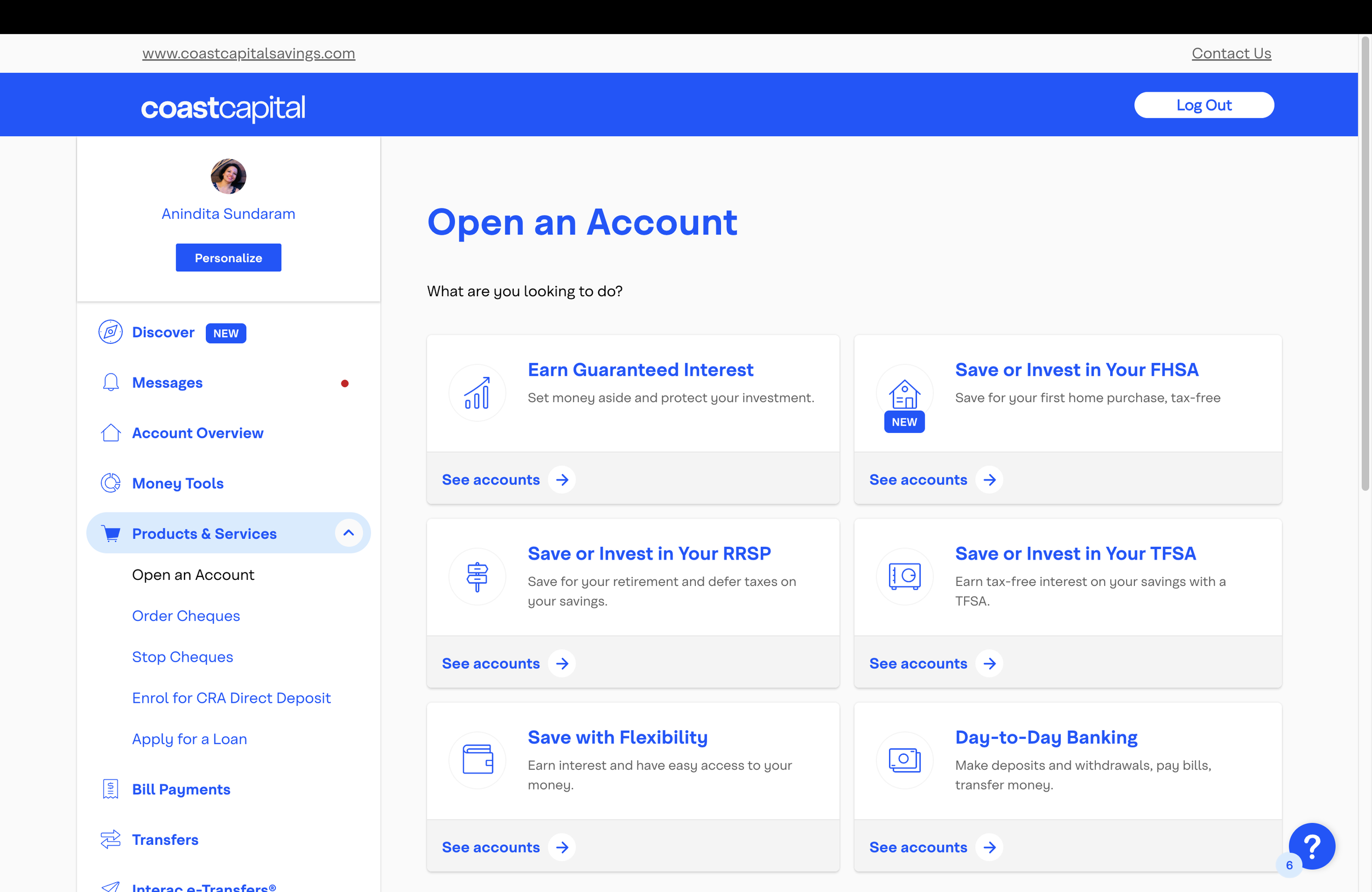The height and width of the screenshot is (892, 1372).
Task: Click the RRSP signpost icon
Action: coord(477,577)
